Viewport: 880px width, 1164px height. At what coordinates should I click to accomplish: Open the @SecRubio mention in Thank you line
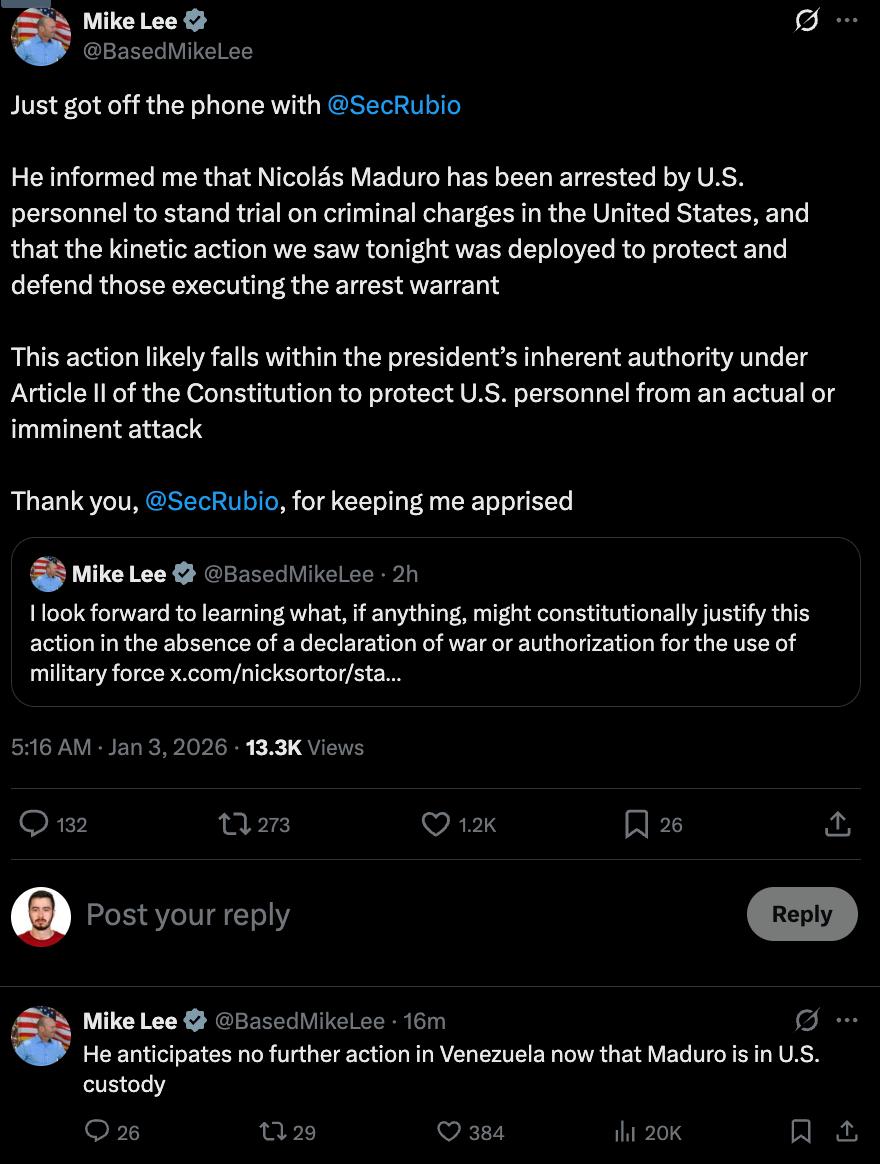(x=212, y=501)
